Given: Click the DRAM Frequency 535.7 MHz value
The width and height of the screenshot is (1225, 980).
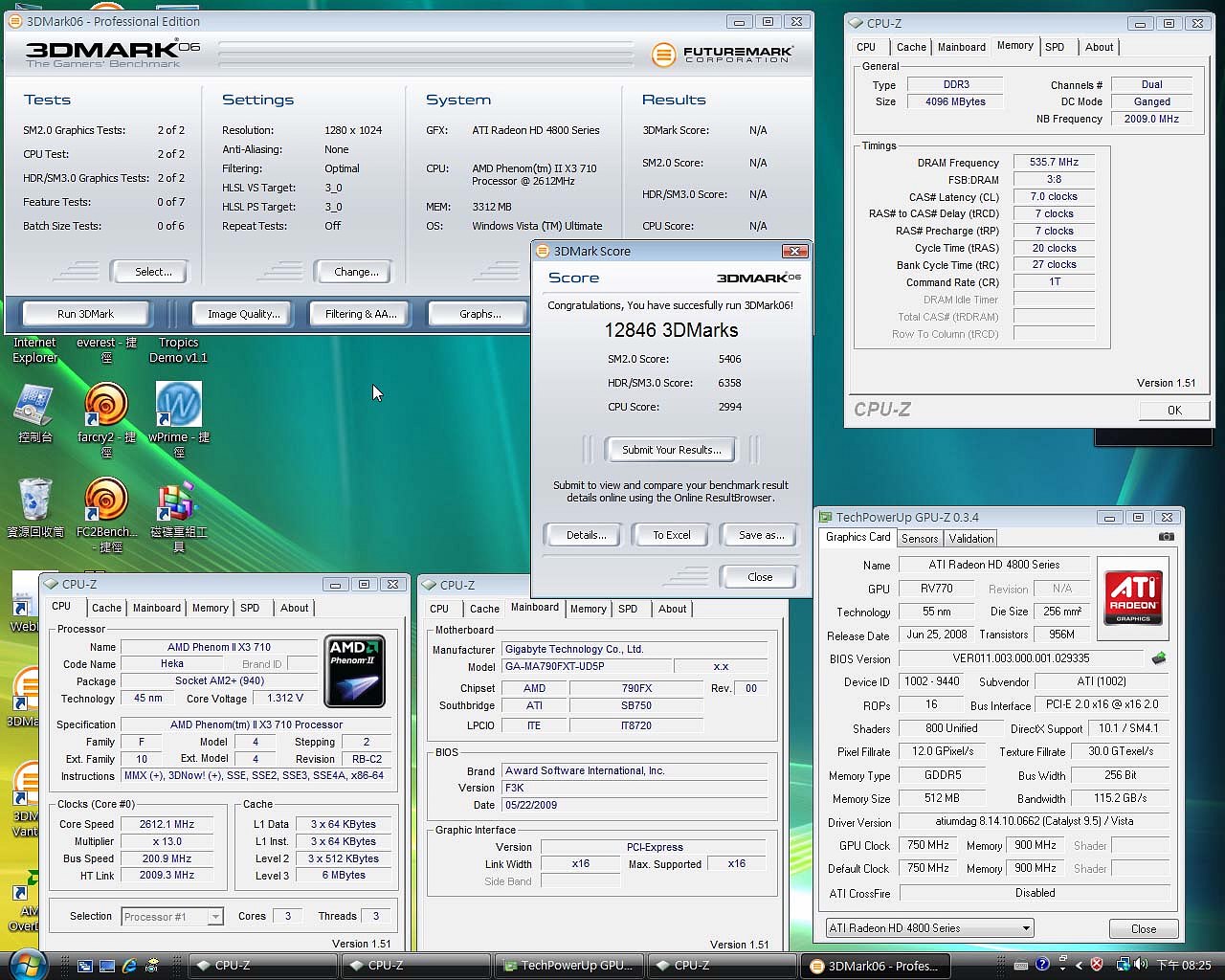Looking at the screenshot, I should tap(1054, 163).
